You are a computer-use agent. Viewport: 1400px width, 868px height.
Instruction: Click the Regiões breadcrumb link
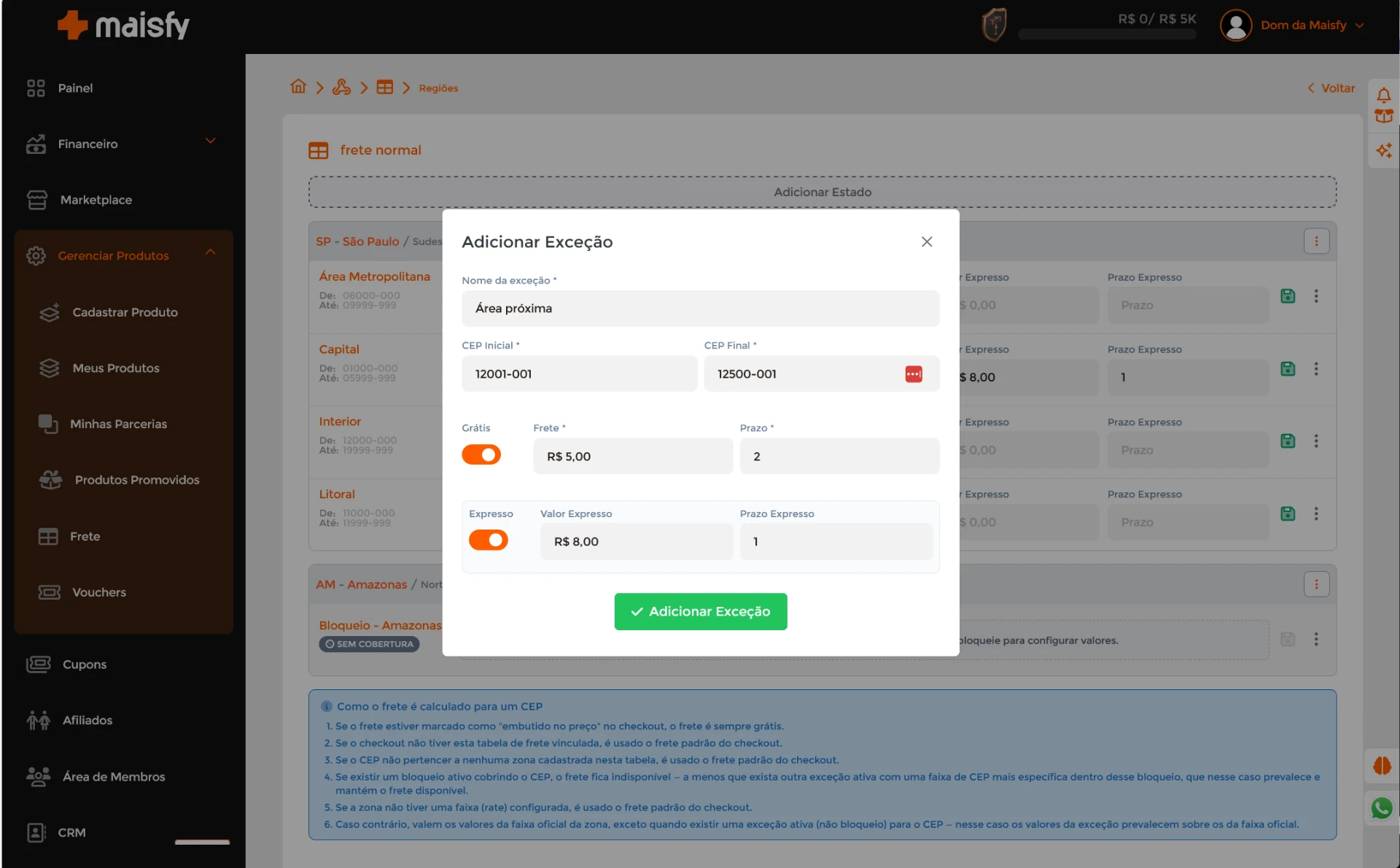(x=438, y=88)
